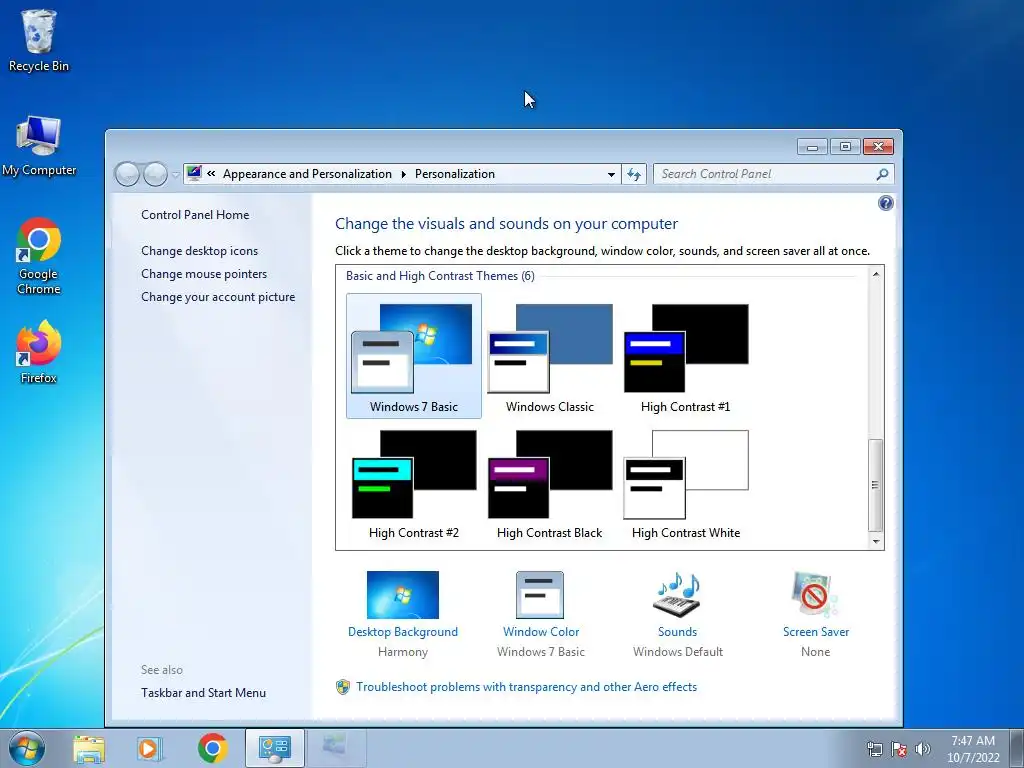Open the Action Center flag icon
Viewport: 1024px width, 768px height.
899,749
